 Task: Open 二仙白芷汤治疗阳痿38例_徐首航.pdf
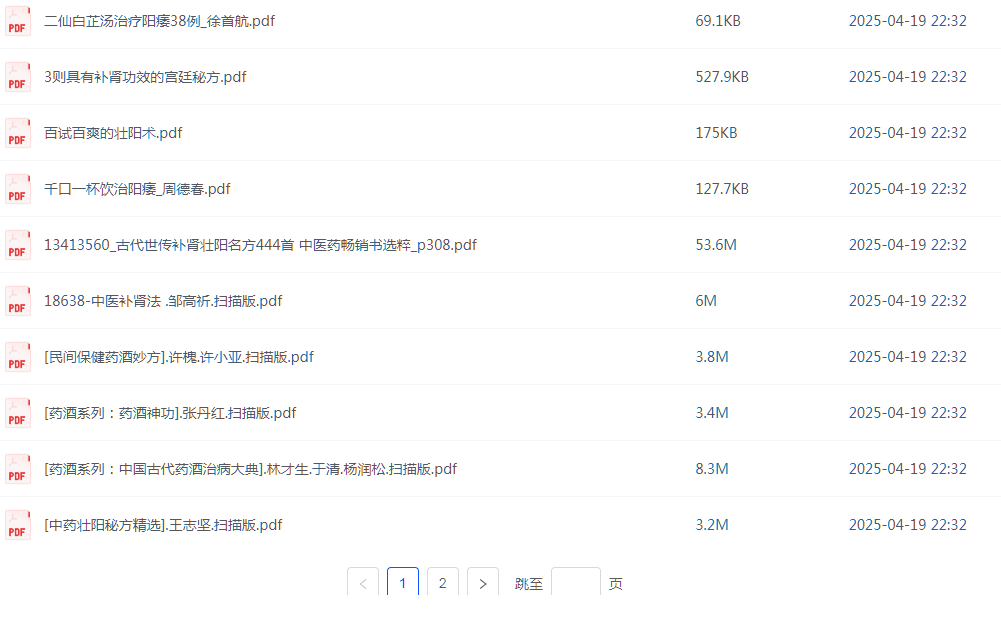tap(160, 21)
